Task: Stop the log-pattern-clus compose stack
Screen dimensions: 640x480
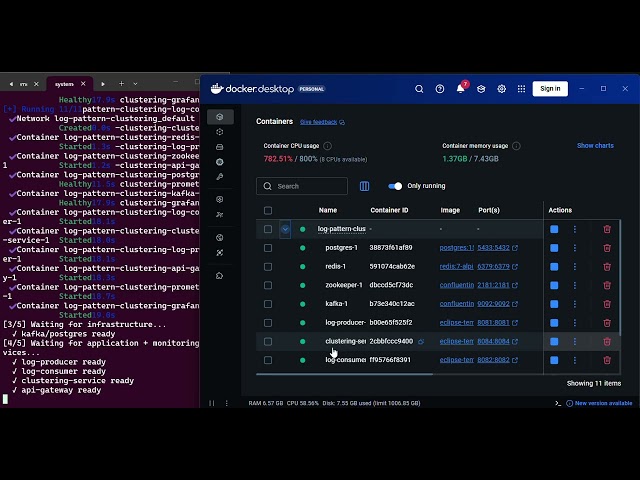Action: click(554, 229)
